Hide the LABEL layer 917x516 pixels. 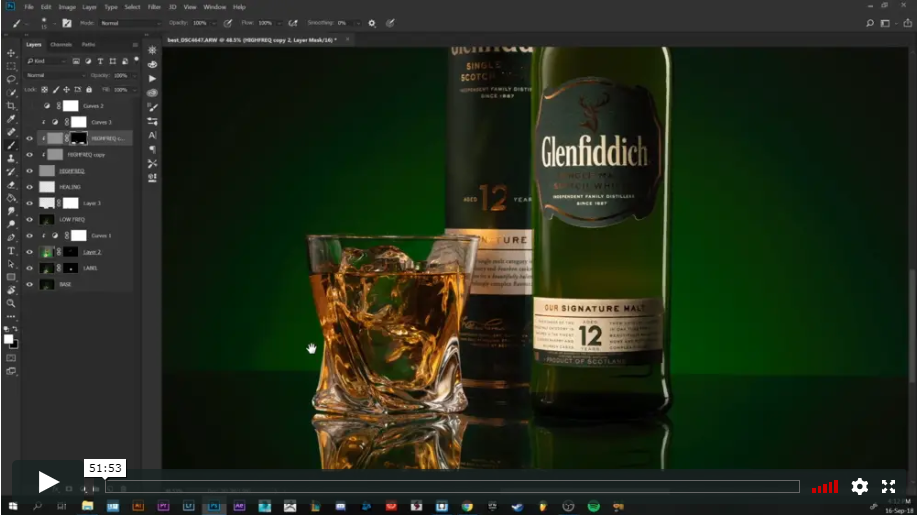(29, 268)
